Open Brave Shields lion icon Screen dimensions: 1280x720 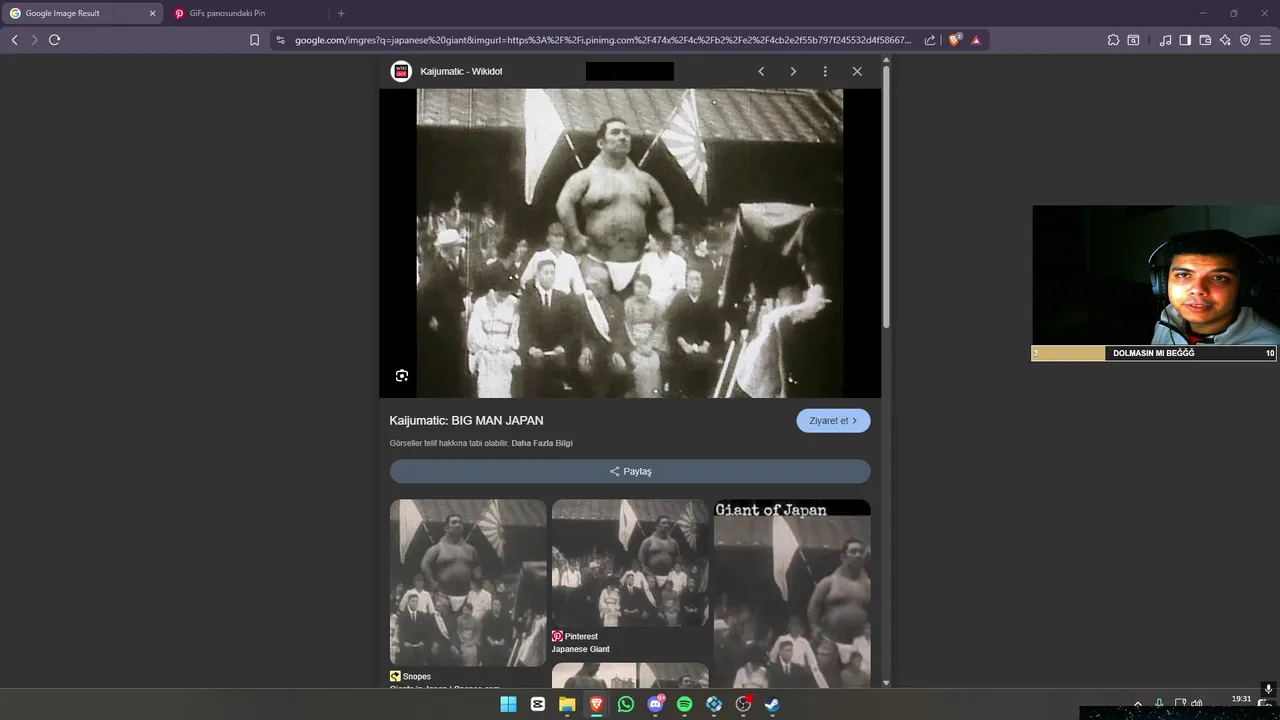click(x=955, y=40)
